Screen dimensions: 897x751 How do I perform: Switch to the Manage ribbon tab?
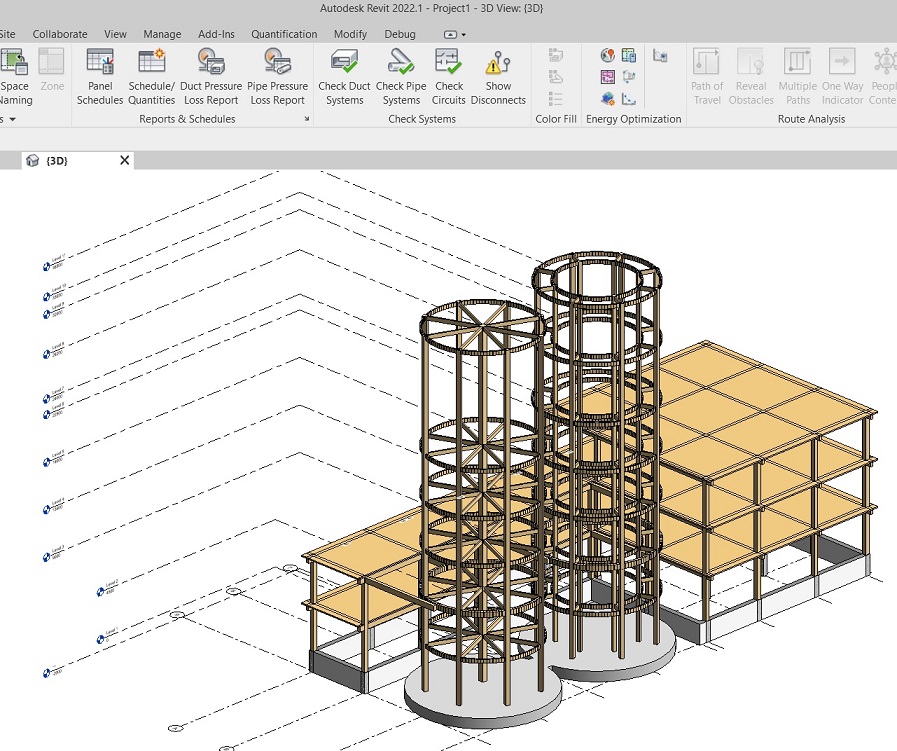162,33
